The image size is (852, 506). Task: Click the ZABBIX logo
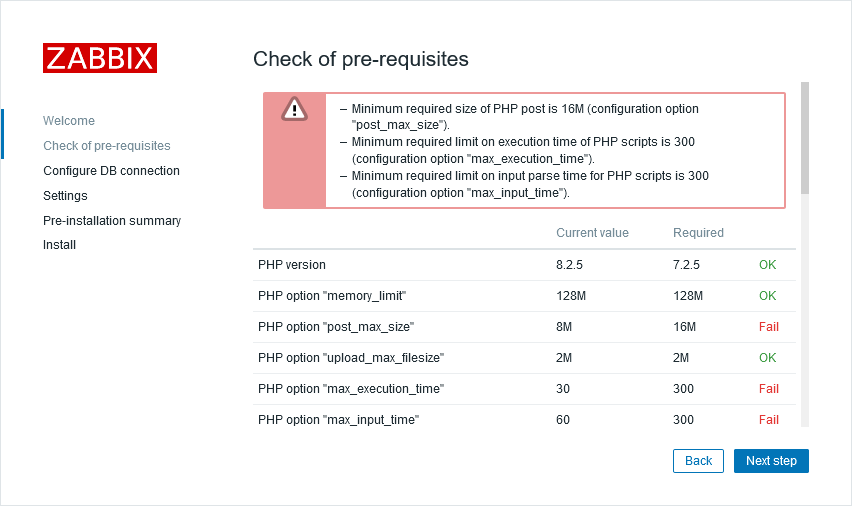pos(100,58)
